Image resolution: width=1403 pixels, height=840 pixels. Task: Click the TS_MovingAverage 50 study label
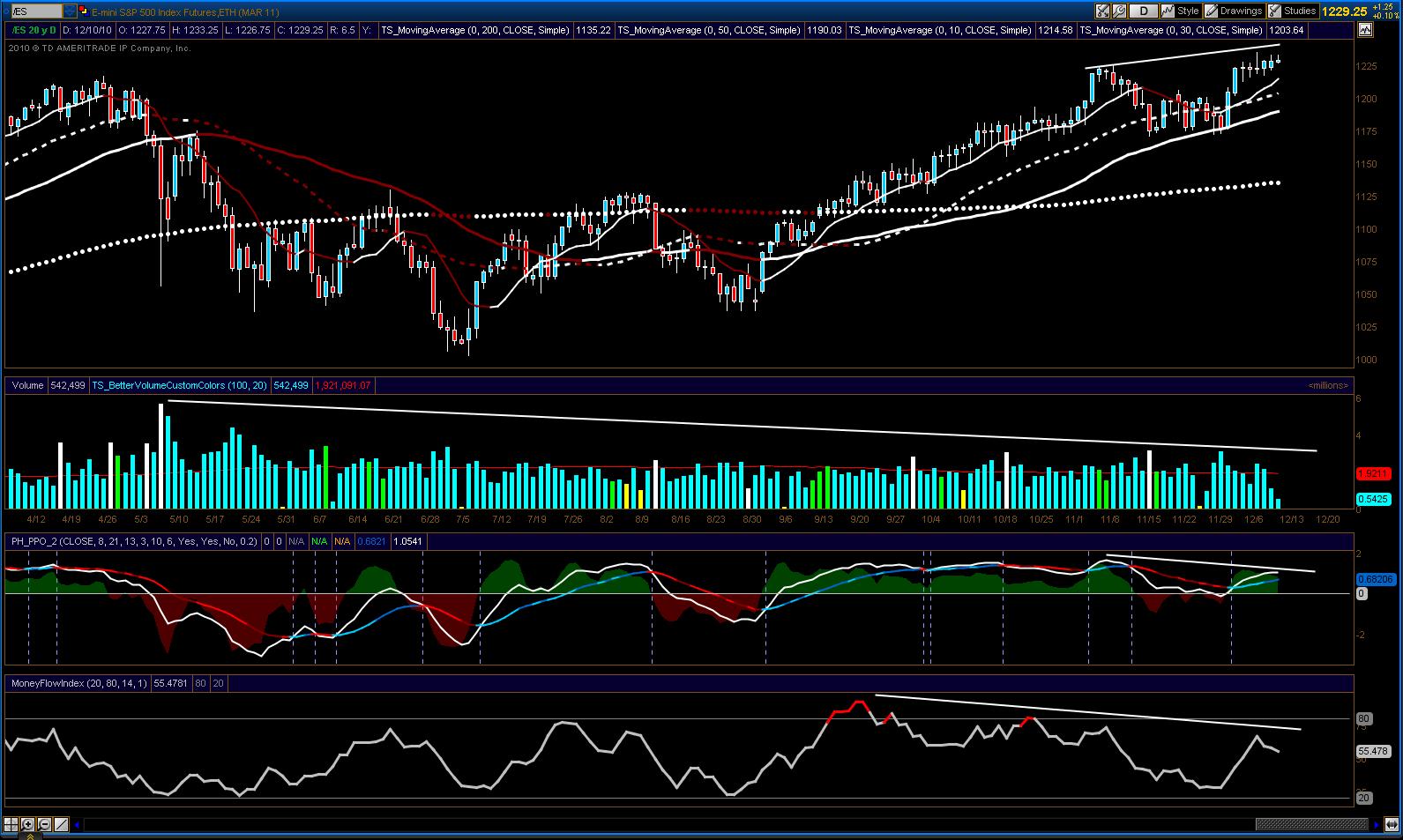(710, 30)
